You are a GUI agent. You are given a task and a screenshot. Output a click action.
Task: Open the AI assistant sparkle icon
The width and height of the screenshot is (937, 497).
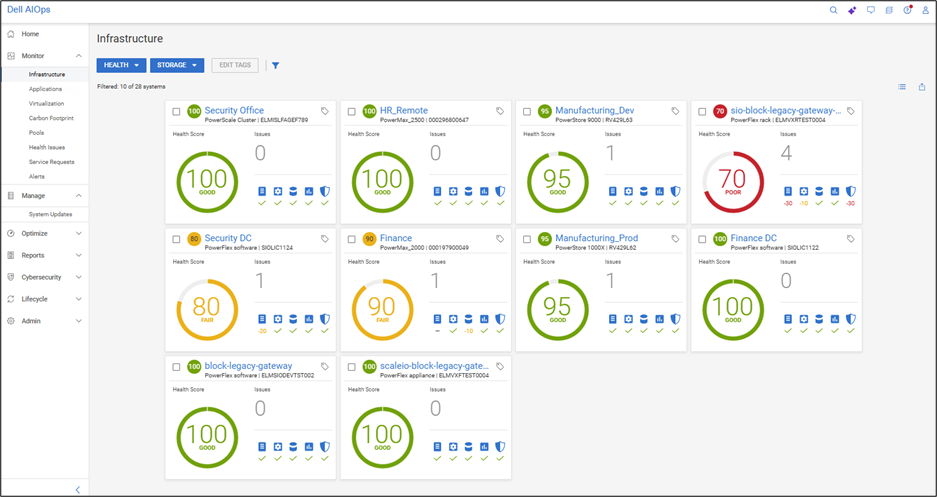[x=852, y=10]
